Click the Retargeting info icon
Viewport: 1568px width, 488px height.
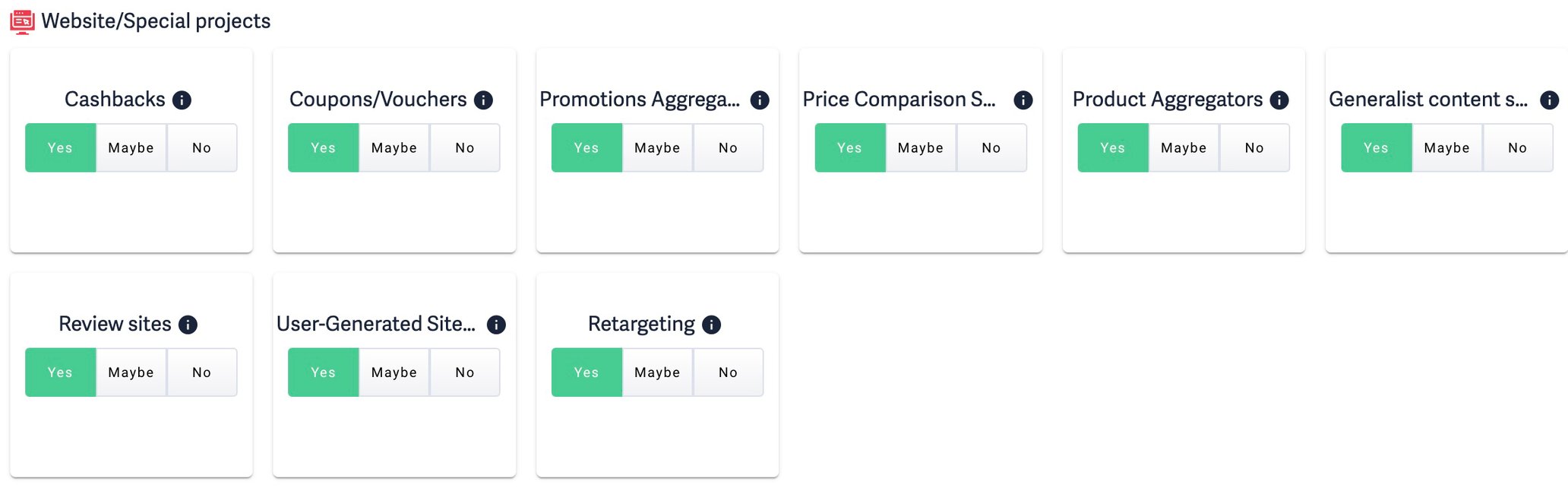pyautogui.click(x=712, y=324)
